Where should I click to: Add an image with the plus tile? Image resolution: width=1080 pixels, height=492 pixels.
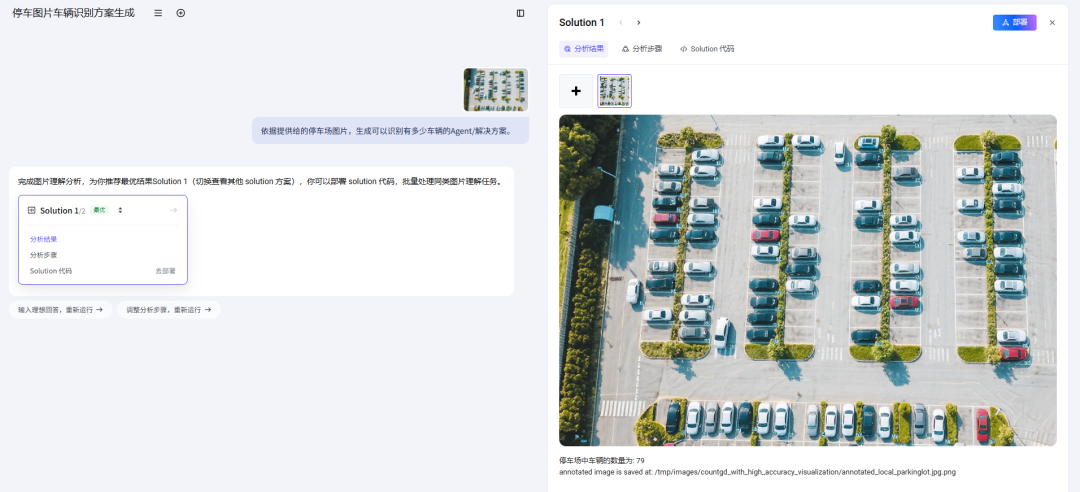click(576, 91)
